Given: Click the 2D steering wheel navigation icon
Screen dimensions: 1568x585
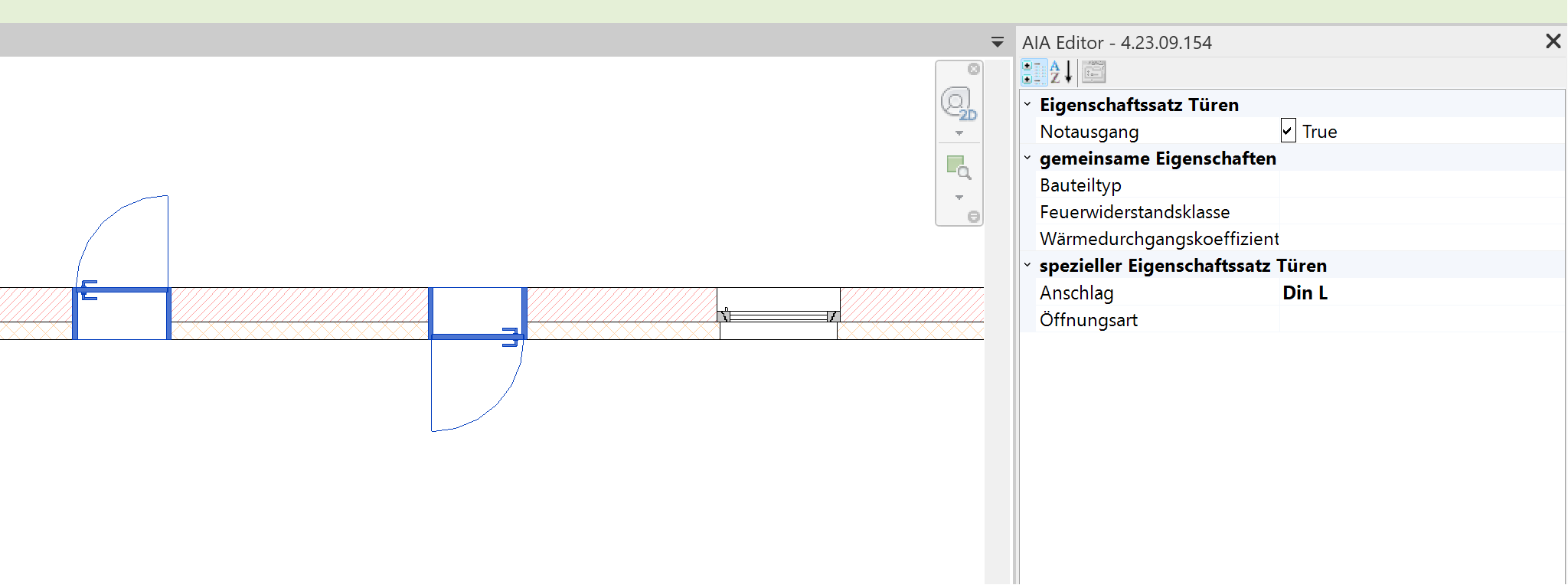Looking at the screenshot, I should 957,103.
